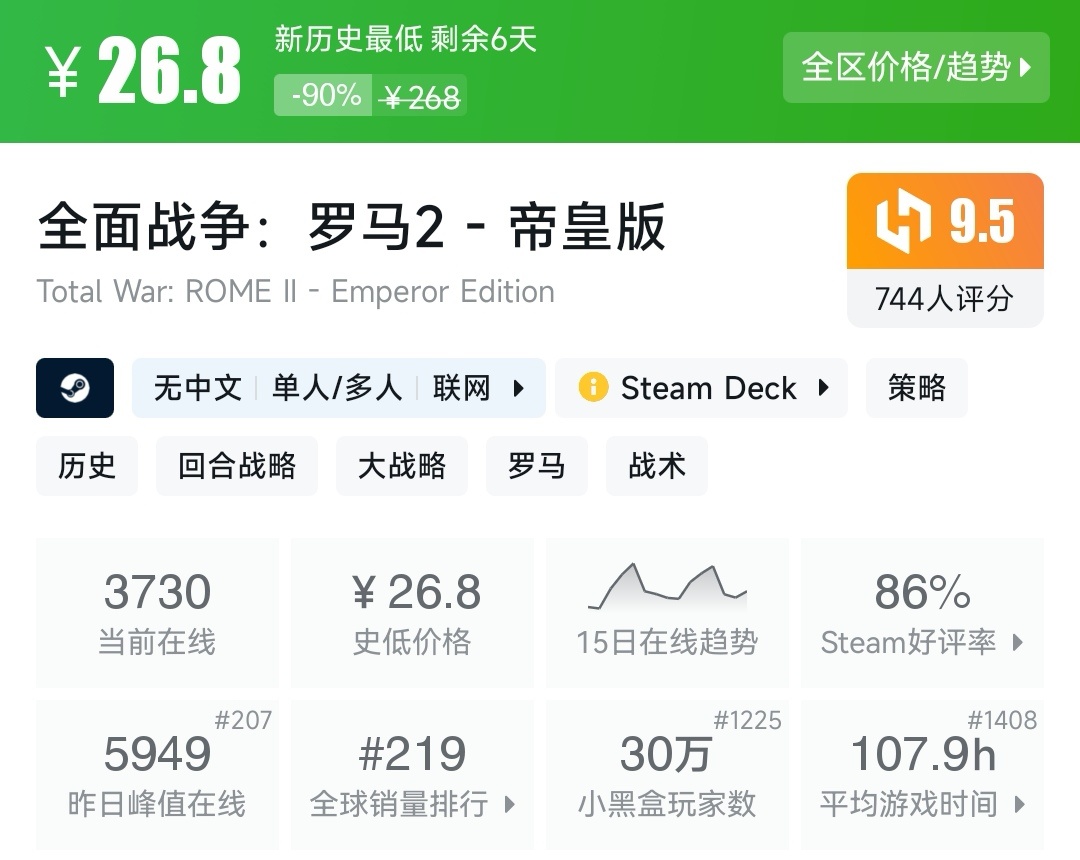Click the Steam platform logo icon
1080x860 pixels.
click(75, 388)
